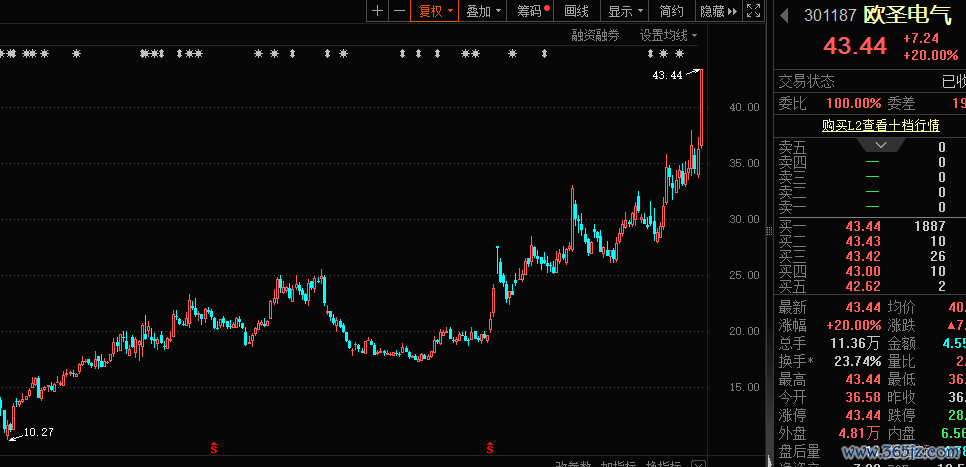Toggle the 简约 simple mode
966x467 pixels.
pos(671,11)
